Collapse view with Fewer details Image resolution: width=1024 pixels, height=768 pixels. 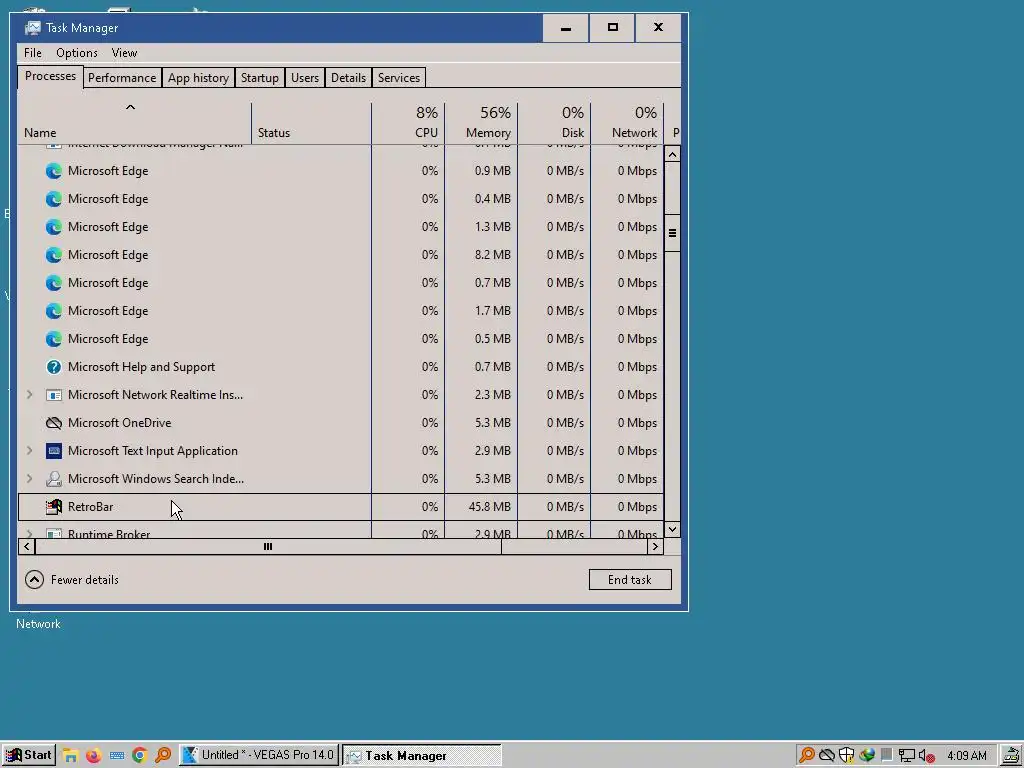click(x=72, y=580)
